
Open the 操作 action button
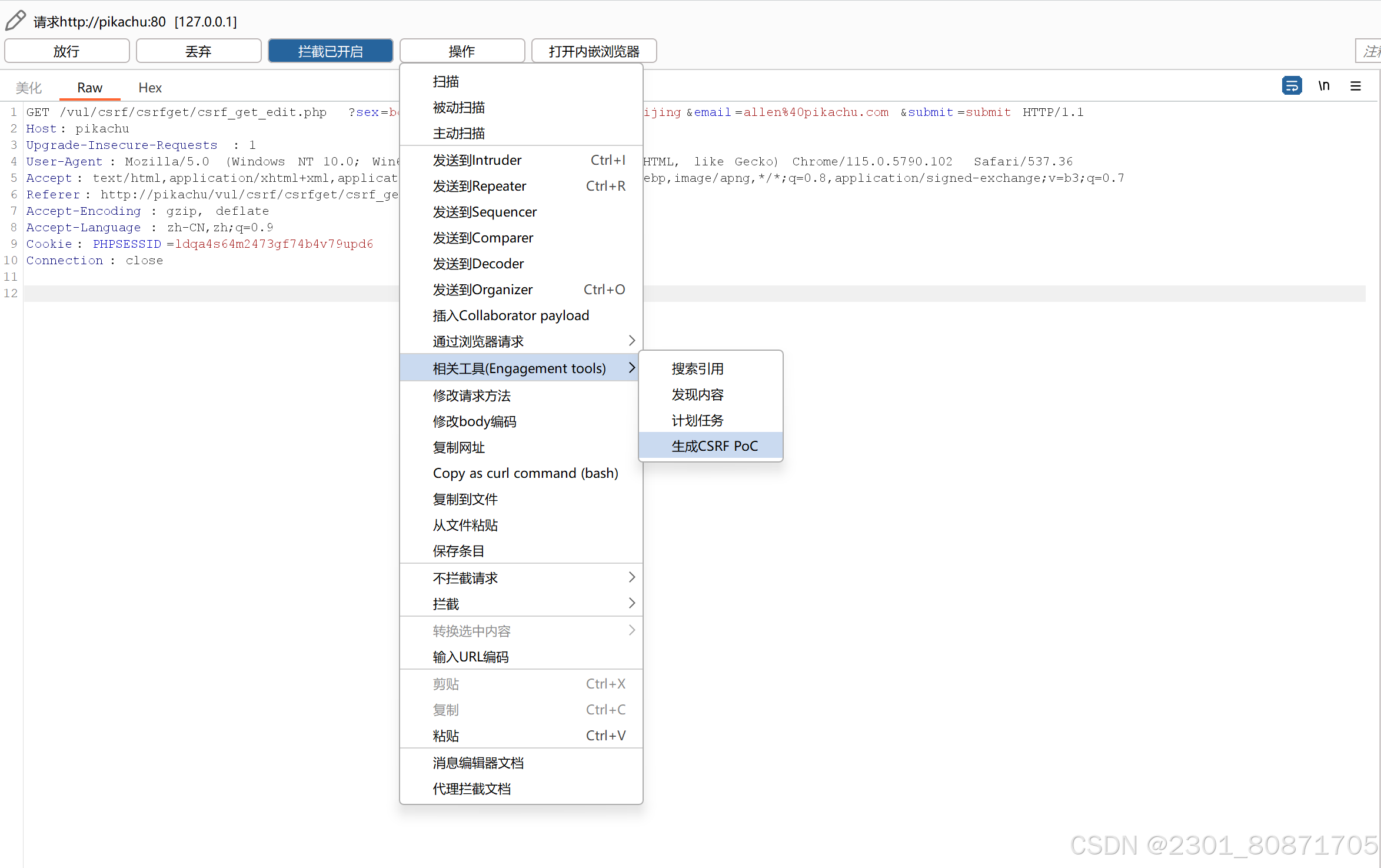coord(462,51)
